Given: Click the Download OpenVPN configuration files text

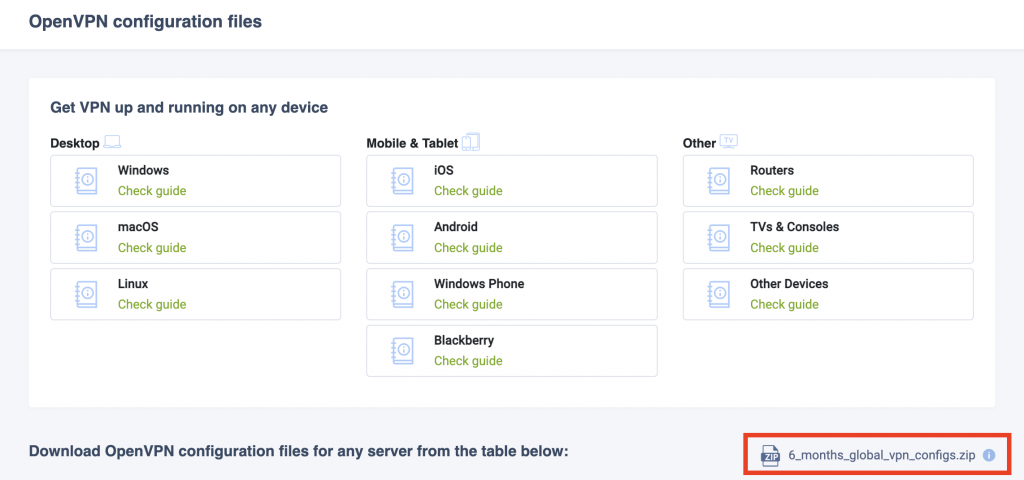Looking at the screenshot, I should click(x=299, y=451).
